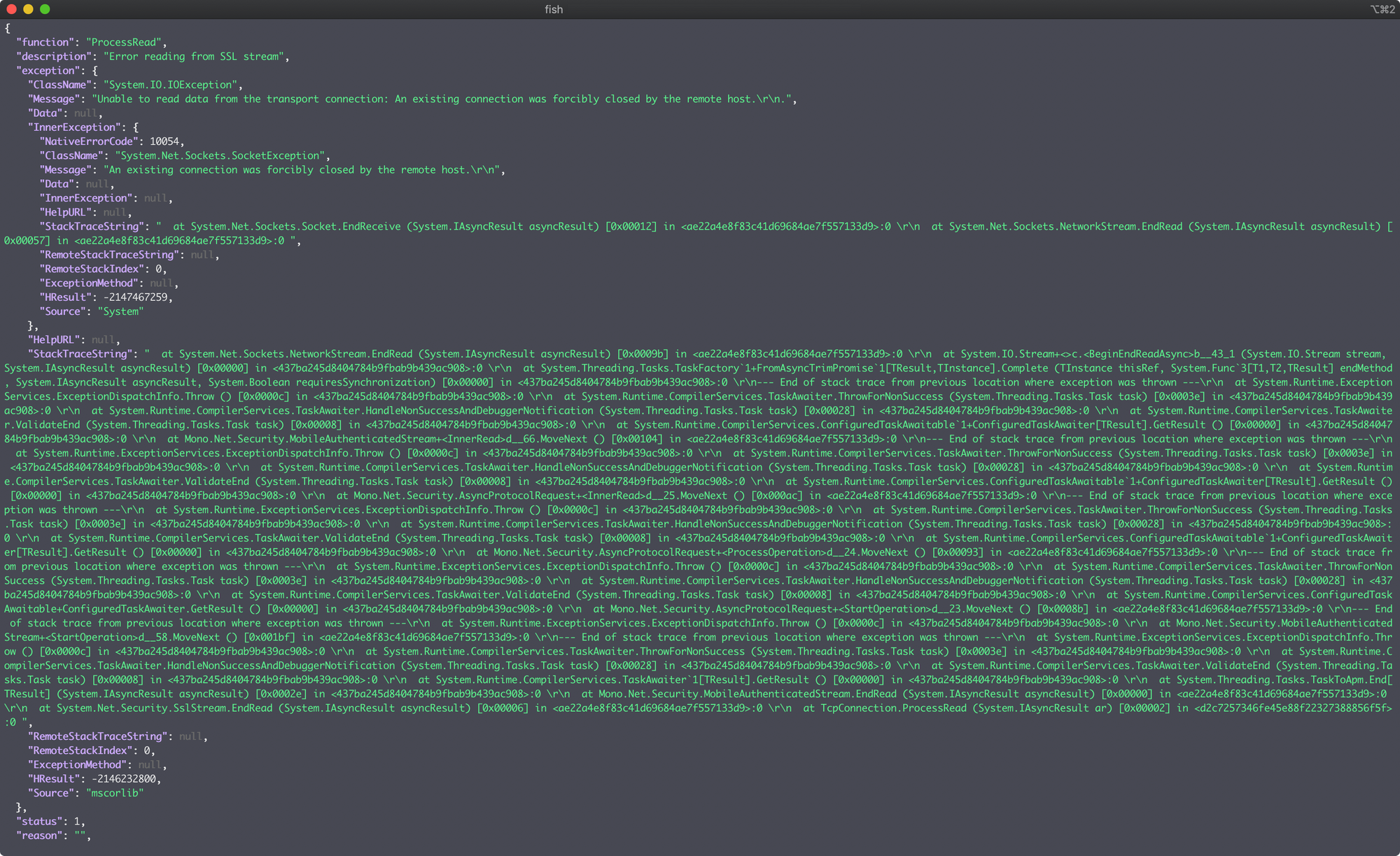1400x856 pixels.
Task: Click the "System.Net.Sockets.SocketException" value
Action: coord(220,155)
